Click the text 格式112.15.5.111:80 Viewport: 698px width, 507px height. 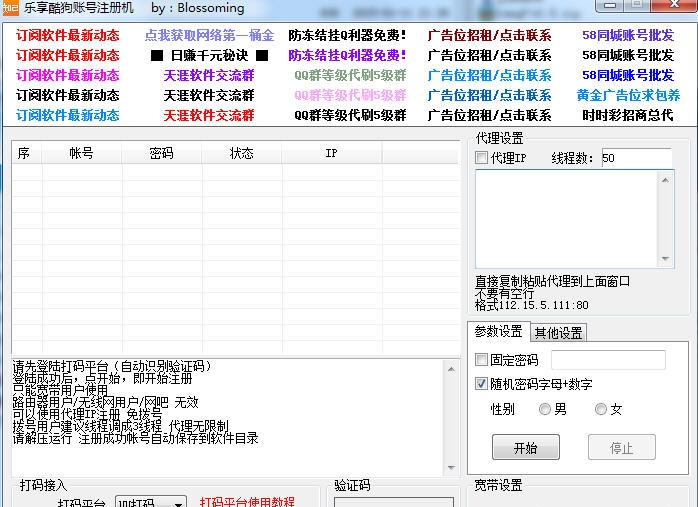pos(532,305)
